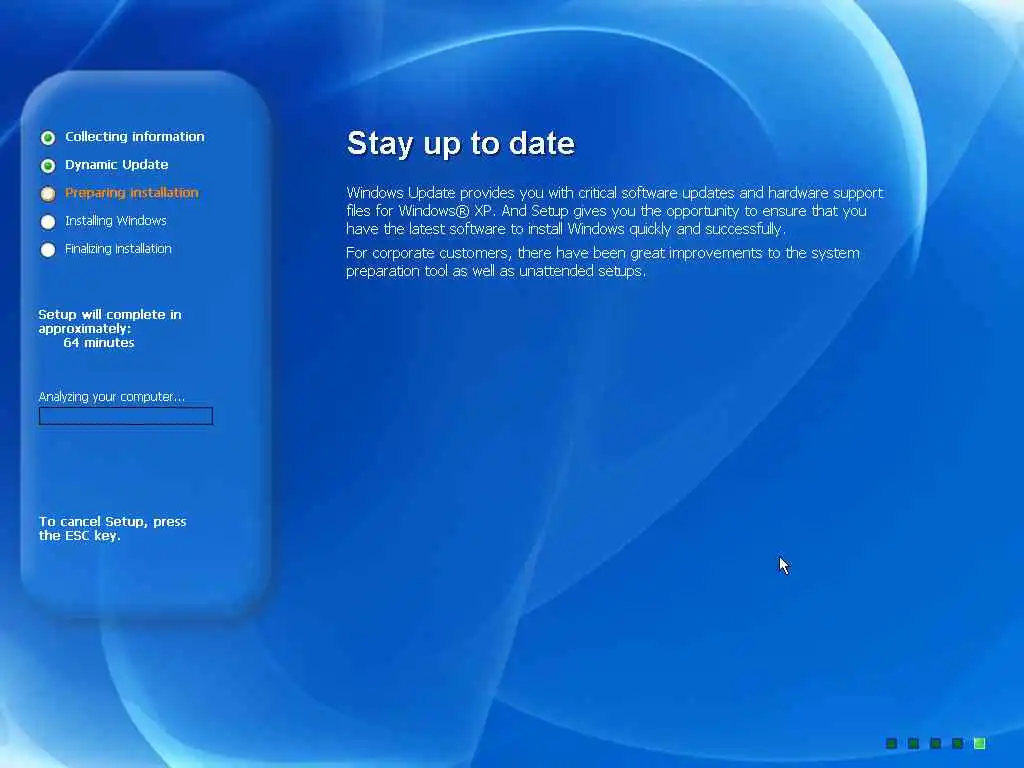Click the To cancel Setup ESC key notice
This screenshot has height=768, width=1024.
(112, 528)
